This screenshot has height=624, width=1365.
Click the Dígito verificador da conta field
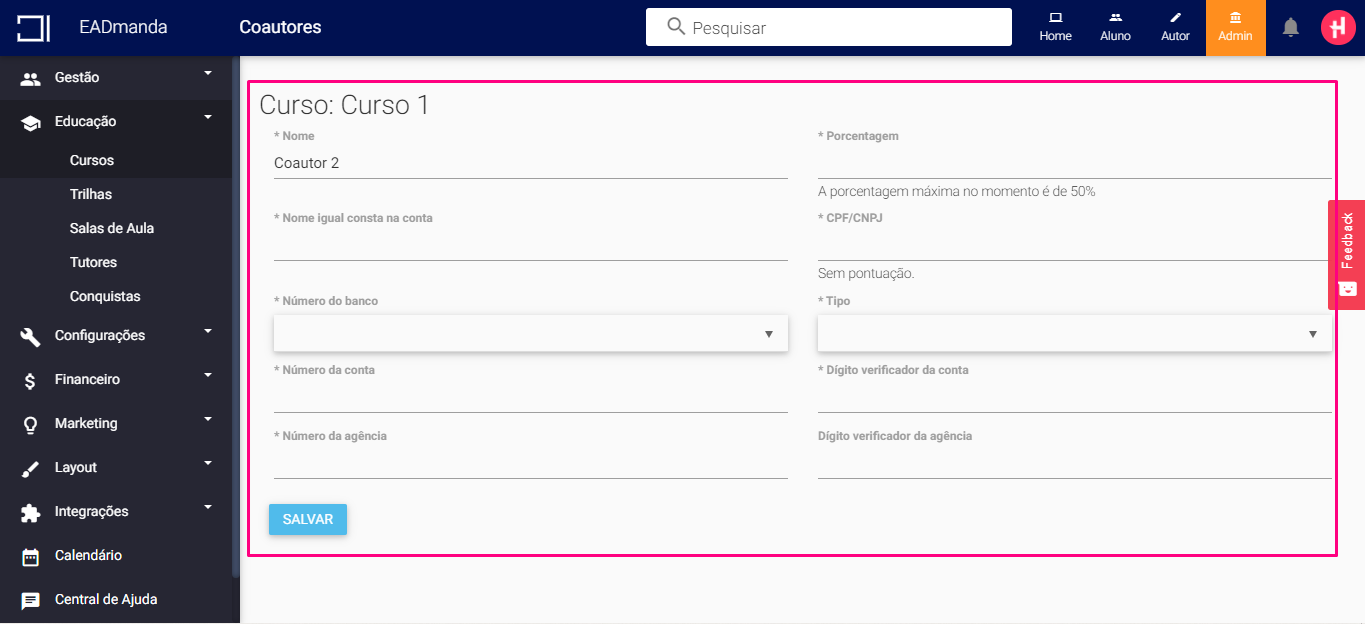1075,397
